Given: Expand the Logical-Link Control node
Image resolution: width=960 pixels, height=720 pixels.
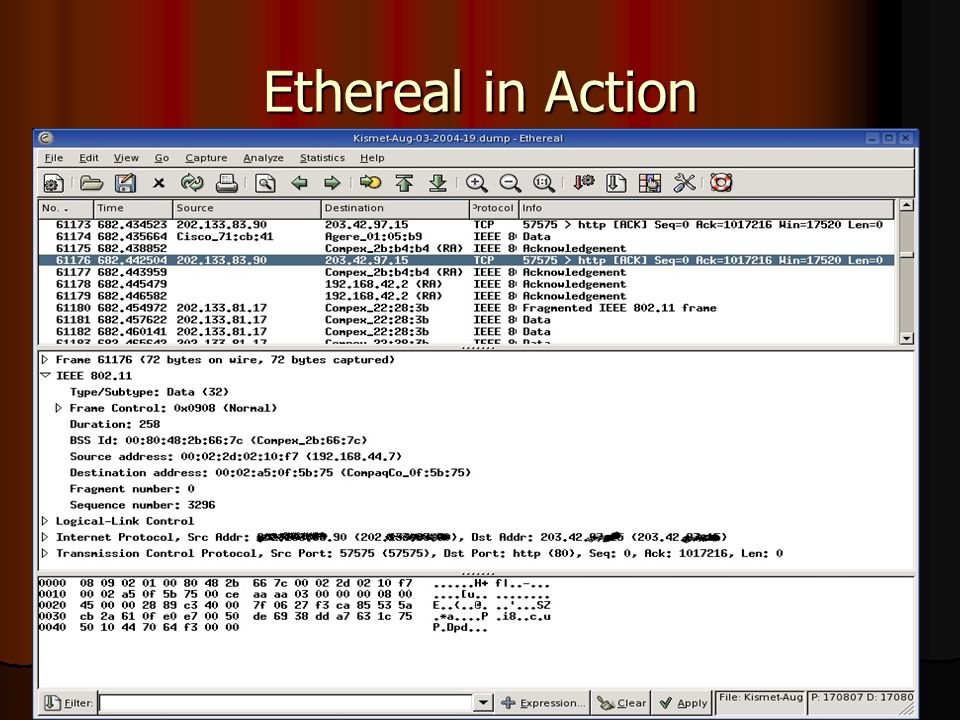Looking at the screenshot, I should [45, 521].
